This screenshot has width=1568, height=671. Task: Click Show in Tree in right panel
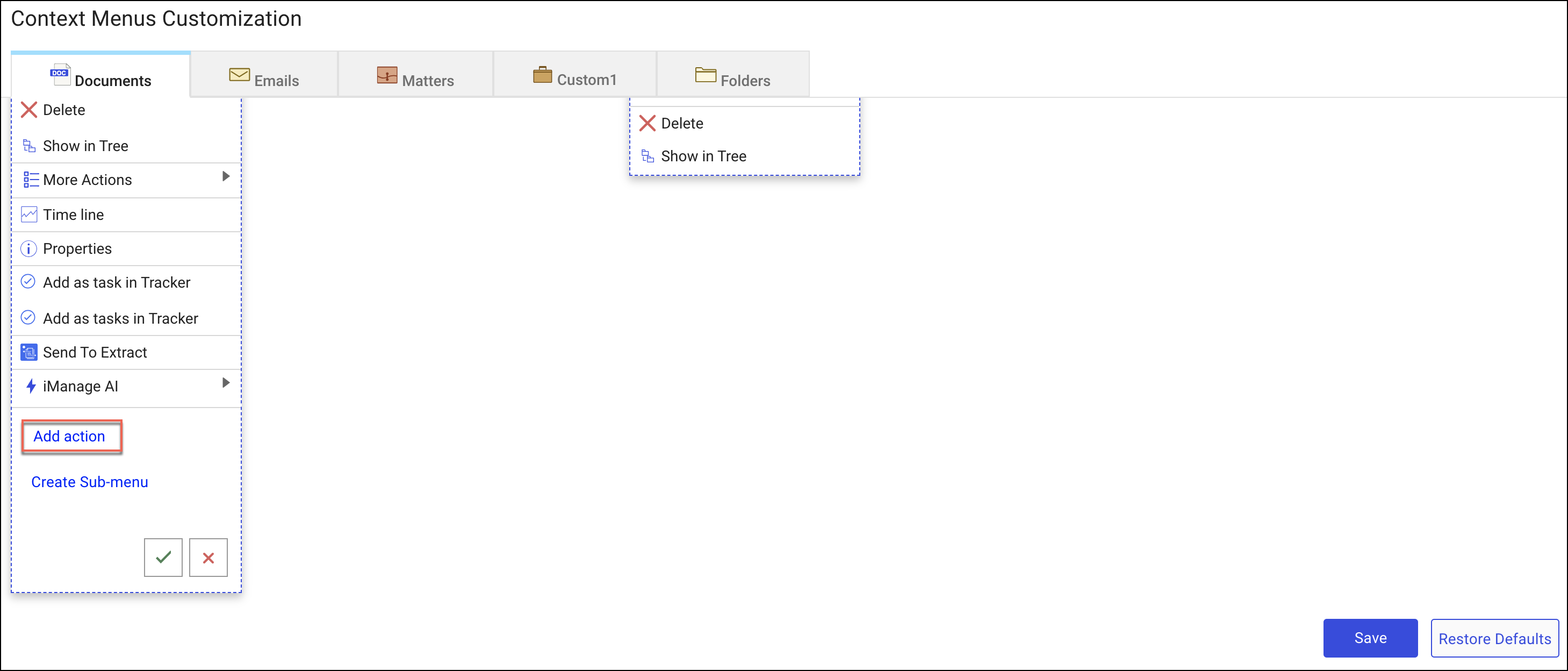[x=703, y=155]
